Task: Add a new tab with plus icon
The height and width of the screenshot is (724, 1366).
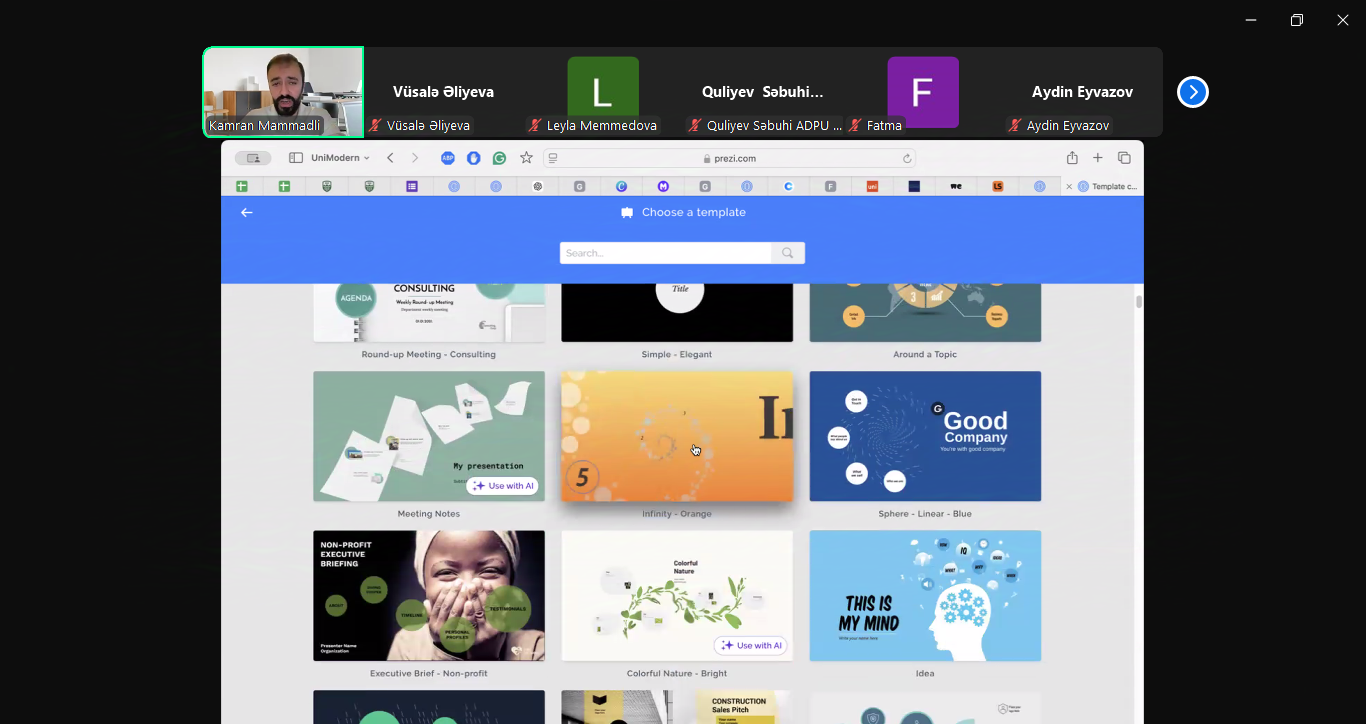Action: [x=1098, y=158]
